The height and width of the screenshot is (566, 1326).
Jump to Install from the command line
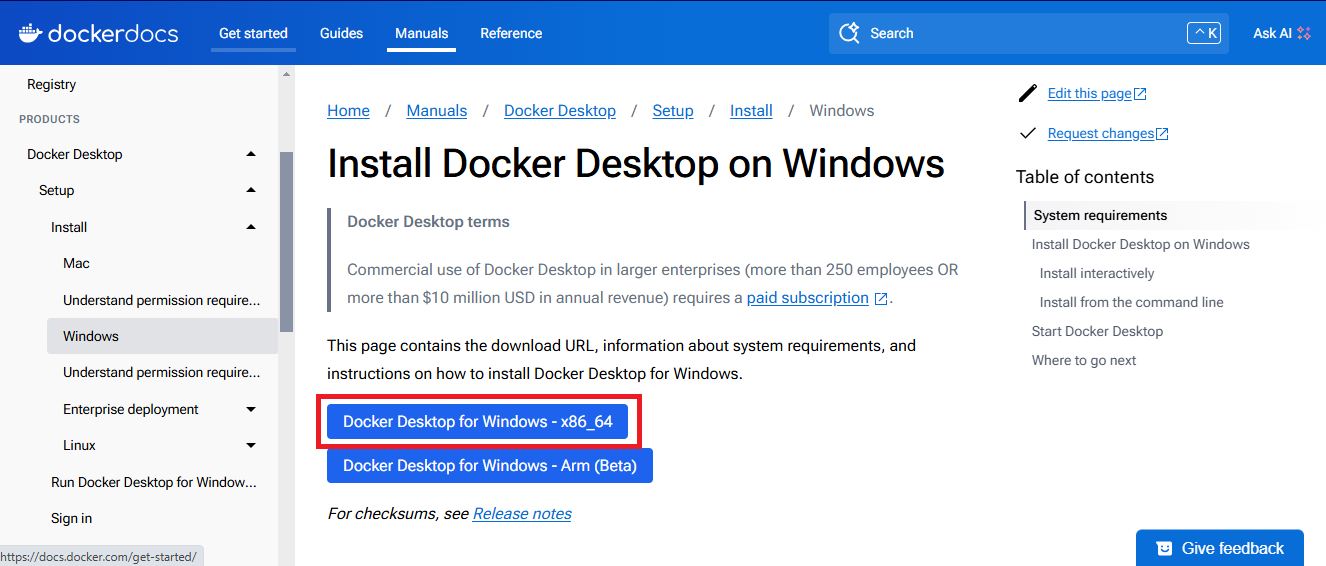coord(1132,302)
